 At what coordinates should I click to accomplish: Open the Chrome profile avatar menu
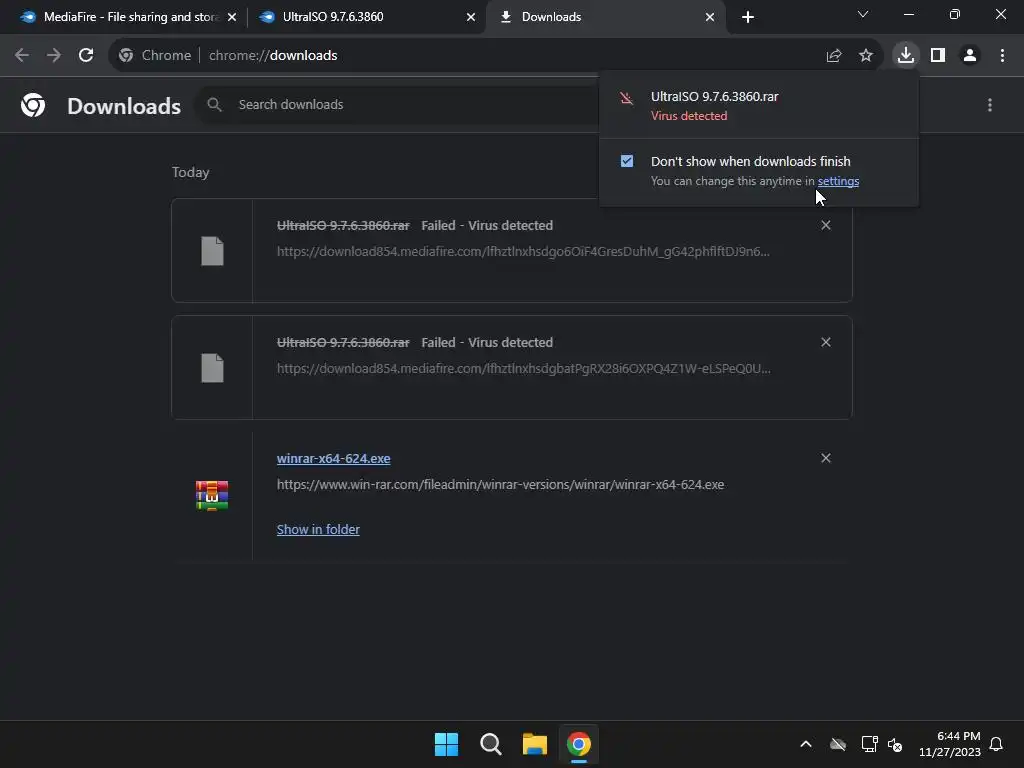click(970, 56)
